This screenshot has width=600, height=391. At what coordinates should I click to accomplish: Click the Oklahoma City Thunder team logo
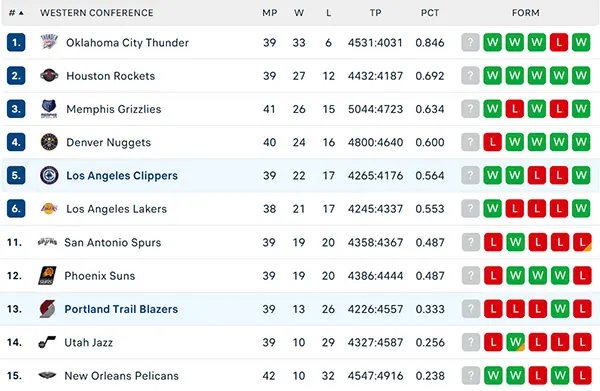(49, 42)
